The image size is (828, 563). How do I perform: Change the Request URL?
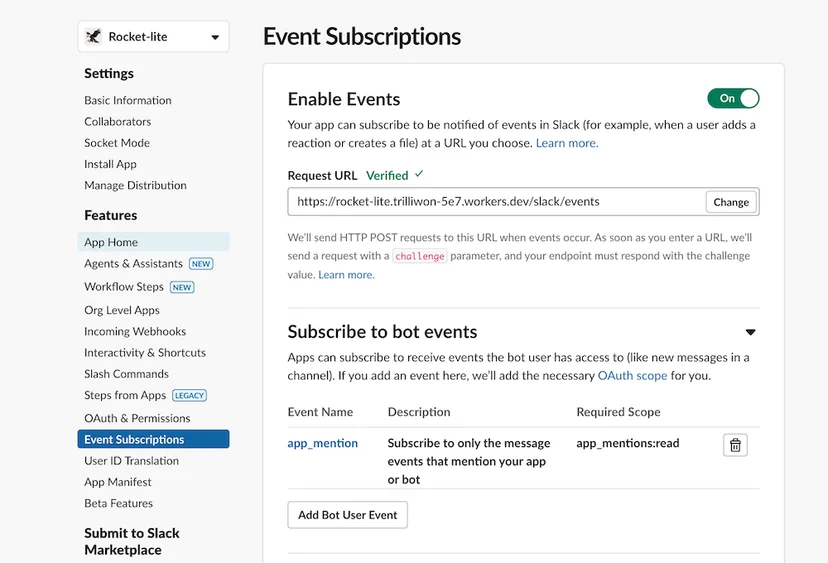pos(731,202)
